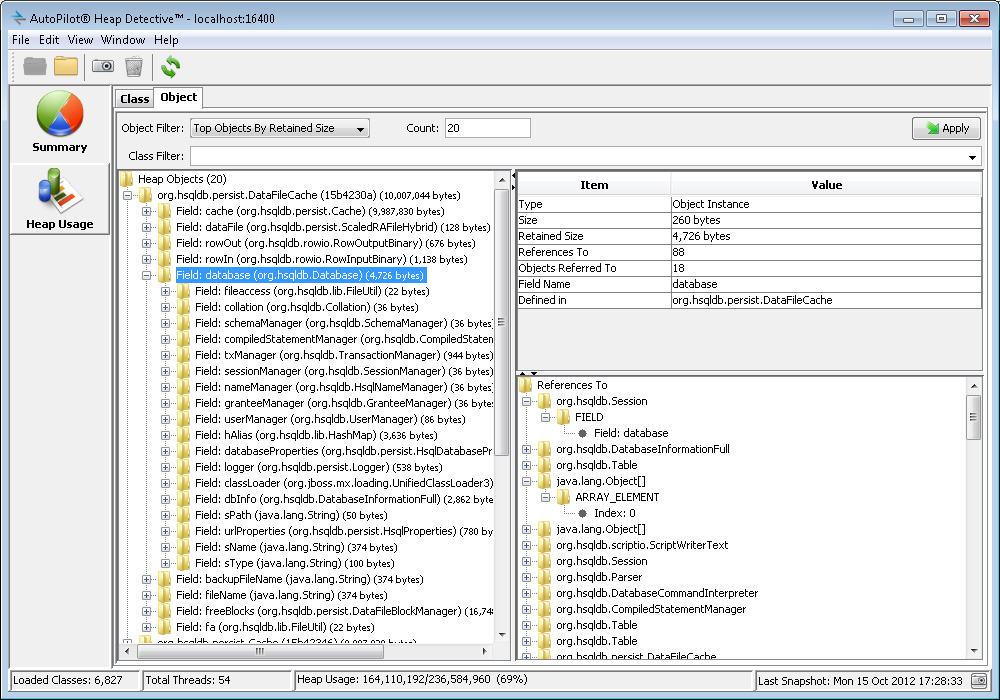The width and height of the screenshot is (1000, 700).
Task: Click folder icon beside Field: userManager
Action: 184,419
